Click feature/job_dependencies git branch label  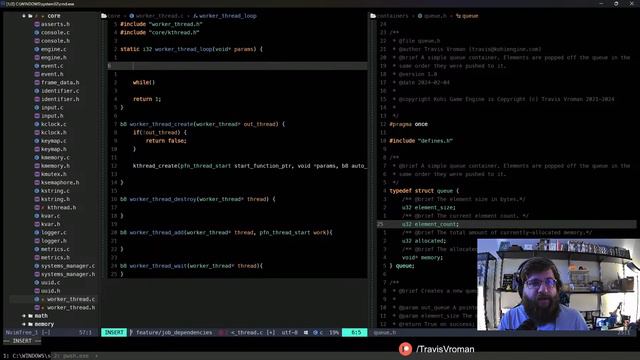coord(174,333)
